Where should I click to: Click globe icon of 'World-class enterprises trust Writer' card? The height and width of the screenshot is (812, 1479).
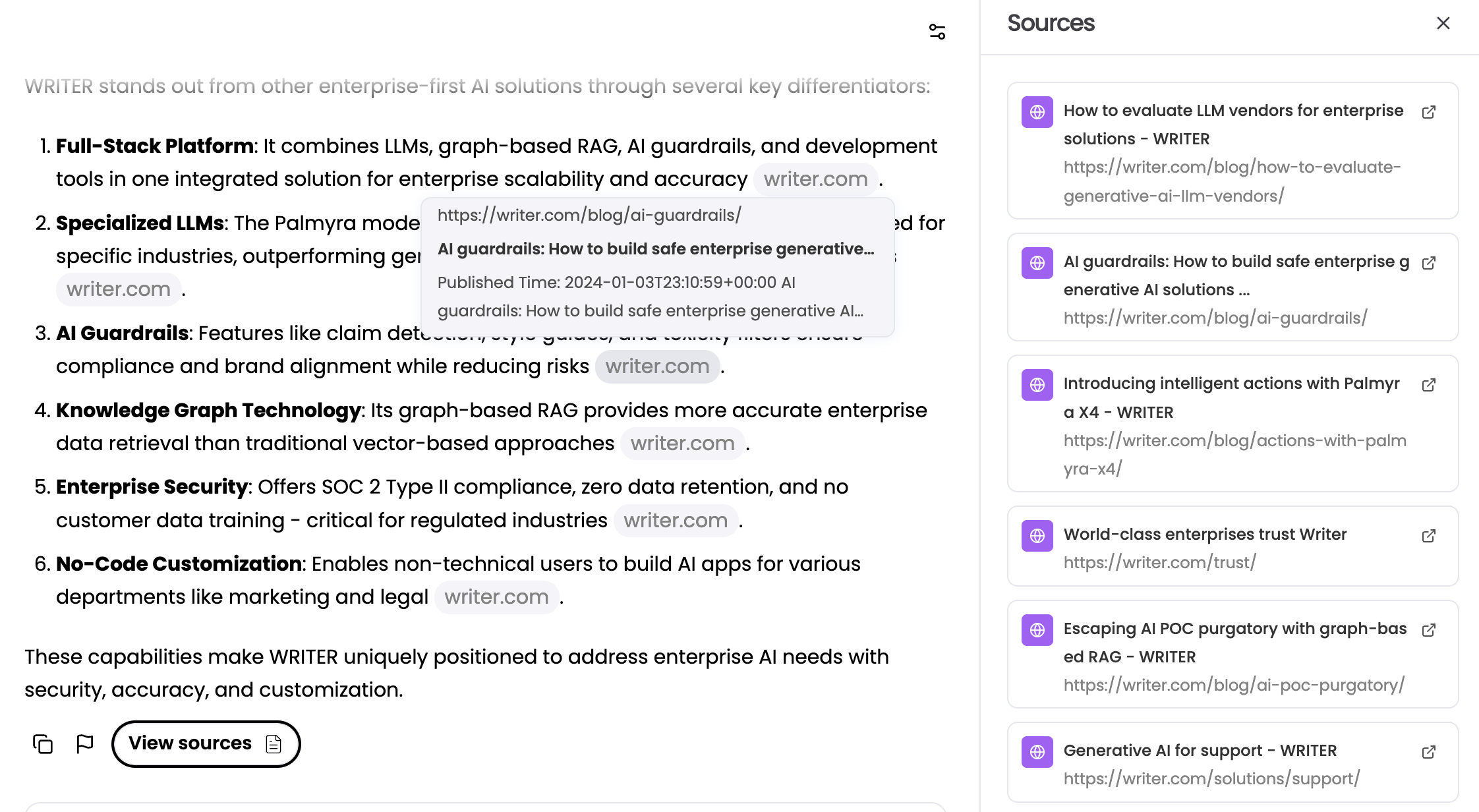1037,536
